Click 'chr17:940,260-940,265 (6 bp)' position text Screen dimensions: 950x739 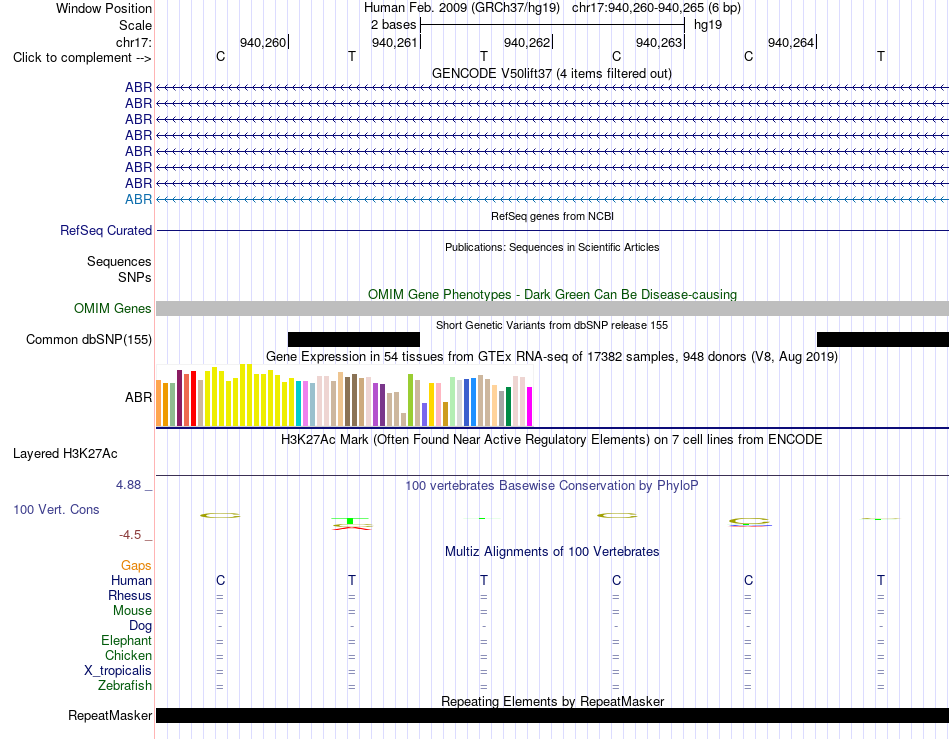656,8
